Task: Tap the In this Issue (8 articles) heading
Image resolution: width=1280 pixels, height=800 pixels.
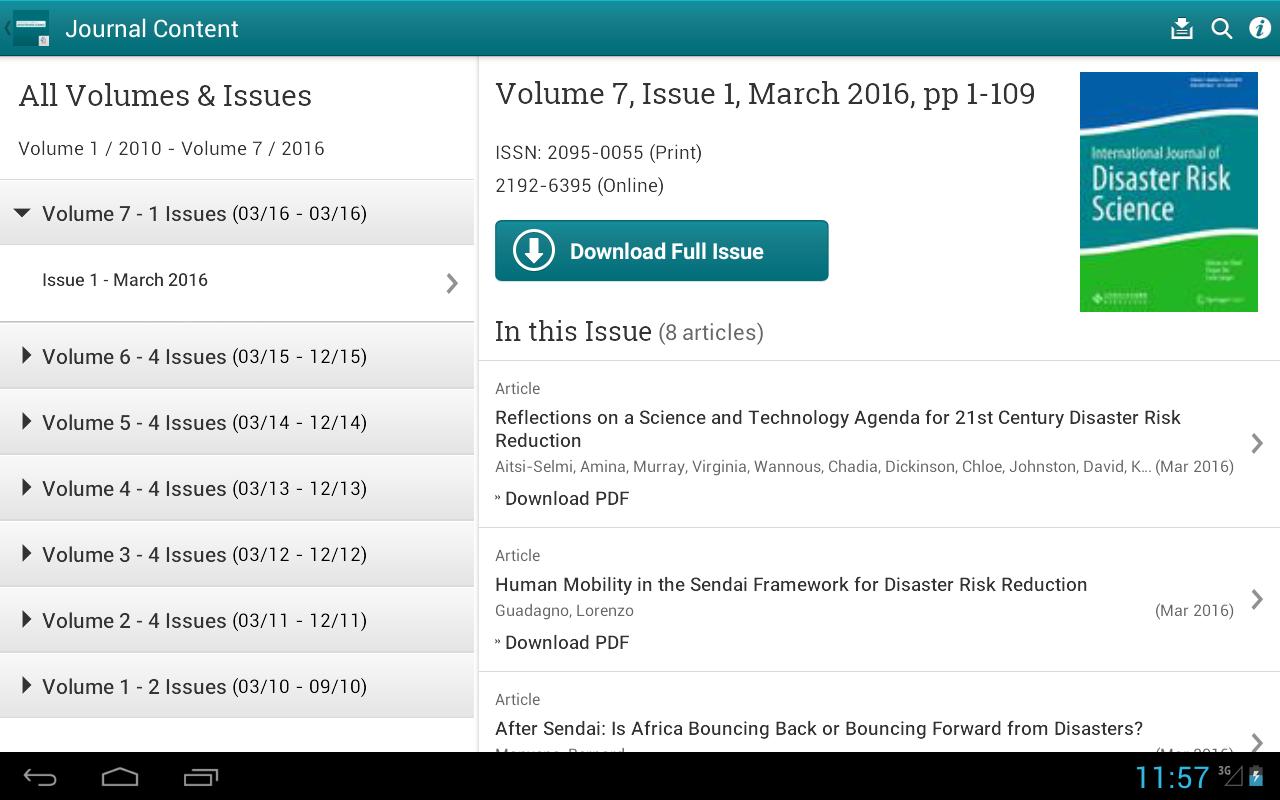Action: (x=629, y=331)
